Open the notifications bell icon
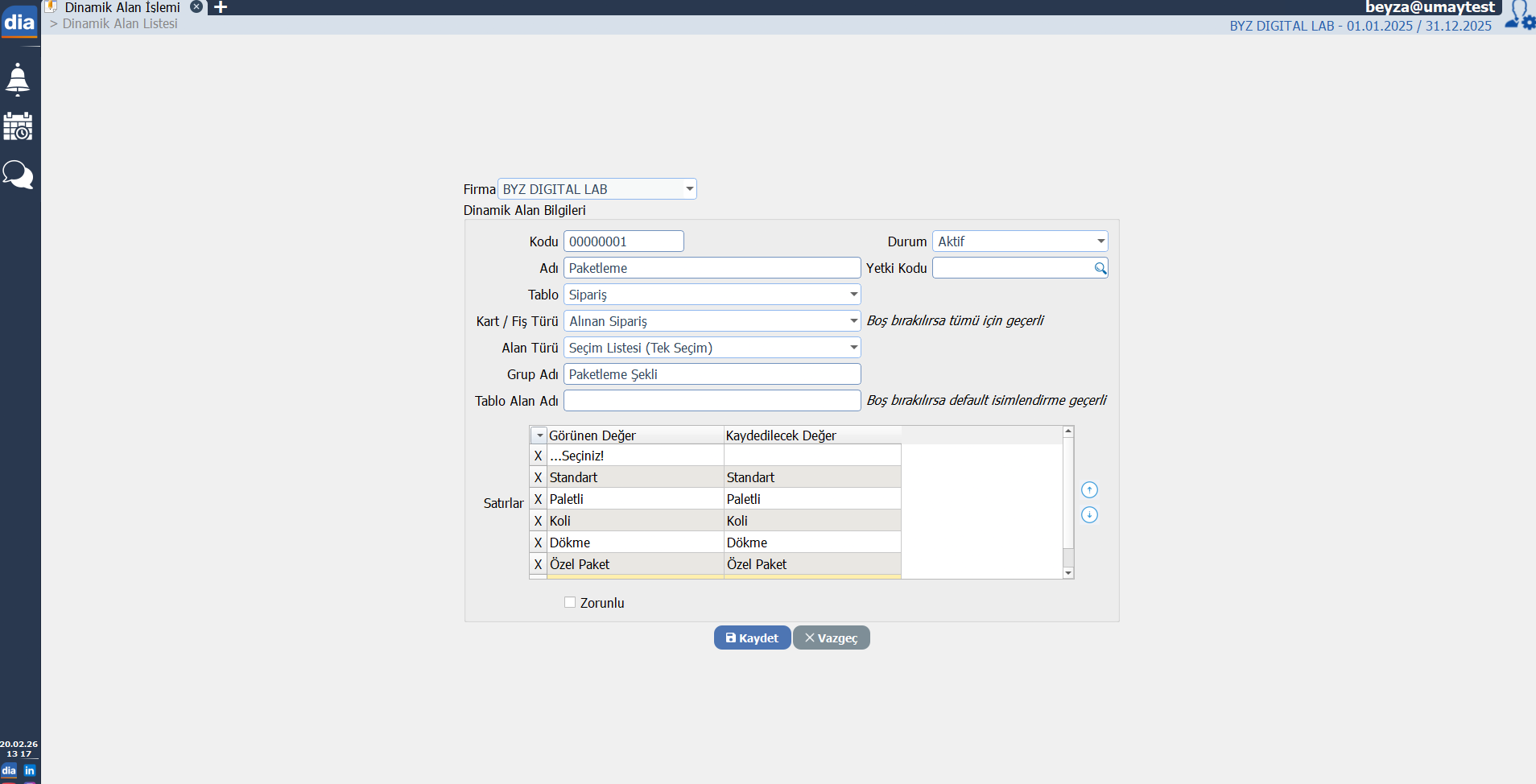Screen dimensions: 1536x784 [18, 80]
